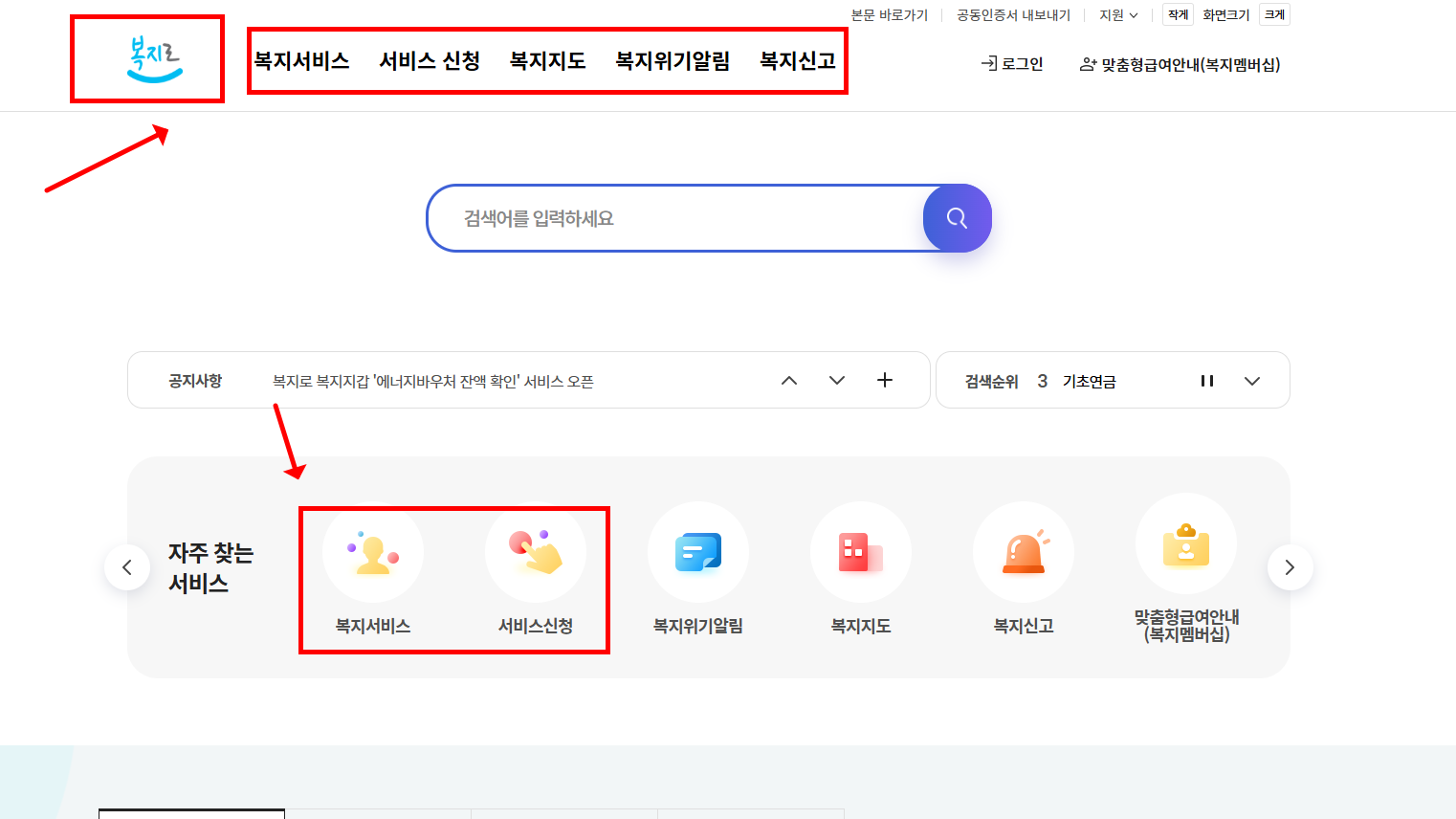The height and width of the screenshot is (819, 1456).
Task: Expand the 검색순위 ranking list
Action: [1252, 381]
